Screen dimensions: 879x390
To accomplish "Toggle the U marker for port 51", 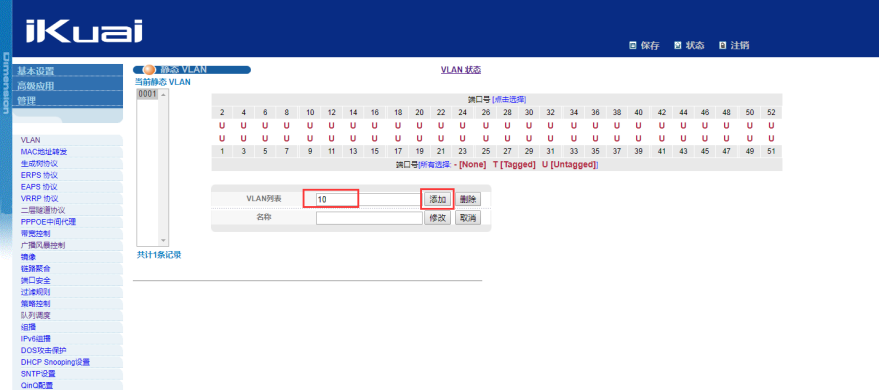I will [771, 138].
